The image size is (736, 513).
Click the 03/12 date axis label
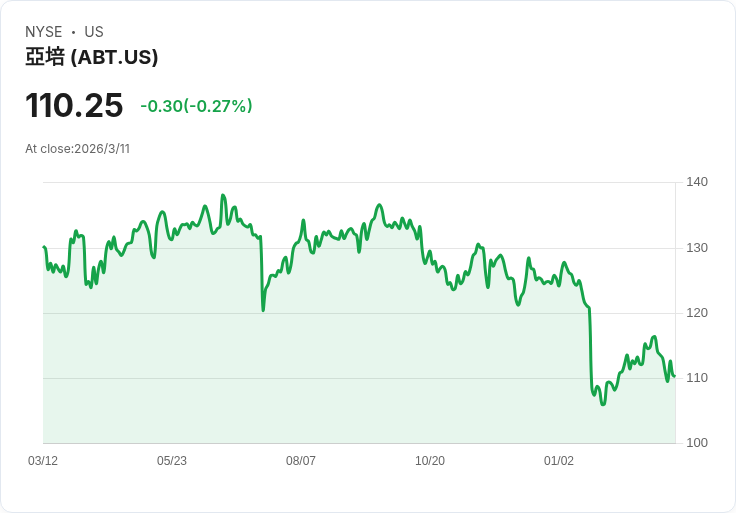[43, 461]
